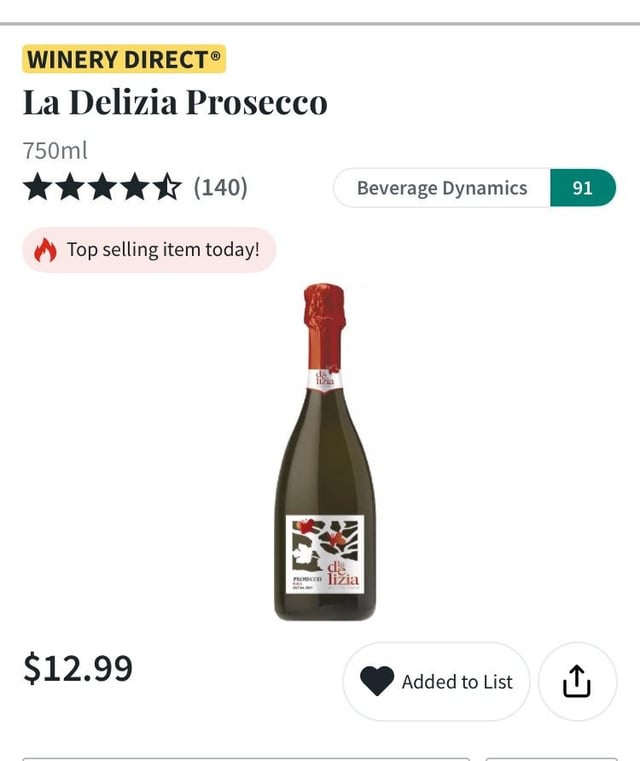Toggle the Added to List button
Viewport: 640px width, 761px height.
436,682
